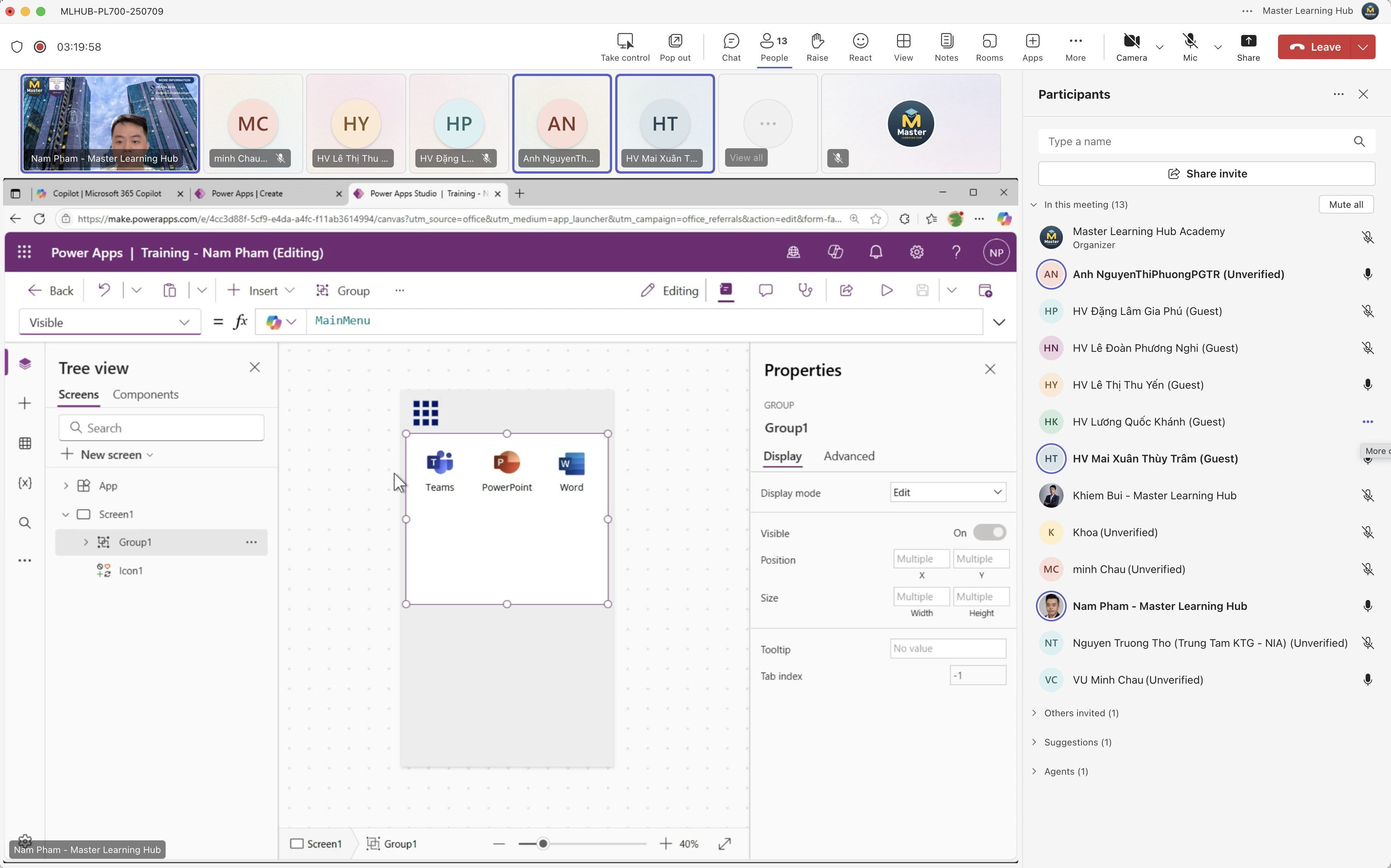Screen dimensions: 1391x868
Task: Mute VU Minh Chau's microphone
Action: pyautogui.click(x=1368, y=680)
